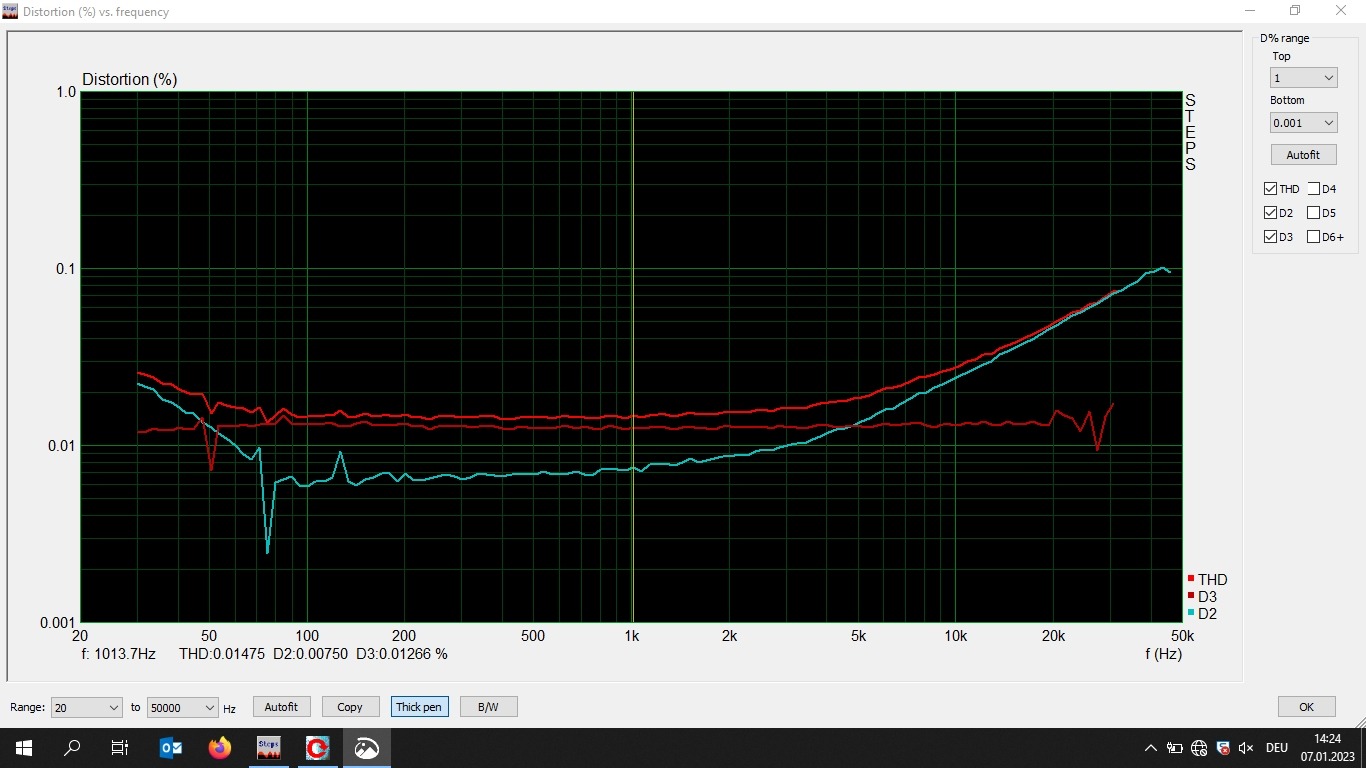Click the Distortion (%) axis title
The width and height of the screenshot is (1366, 768).
tap(130, 80)
